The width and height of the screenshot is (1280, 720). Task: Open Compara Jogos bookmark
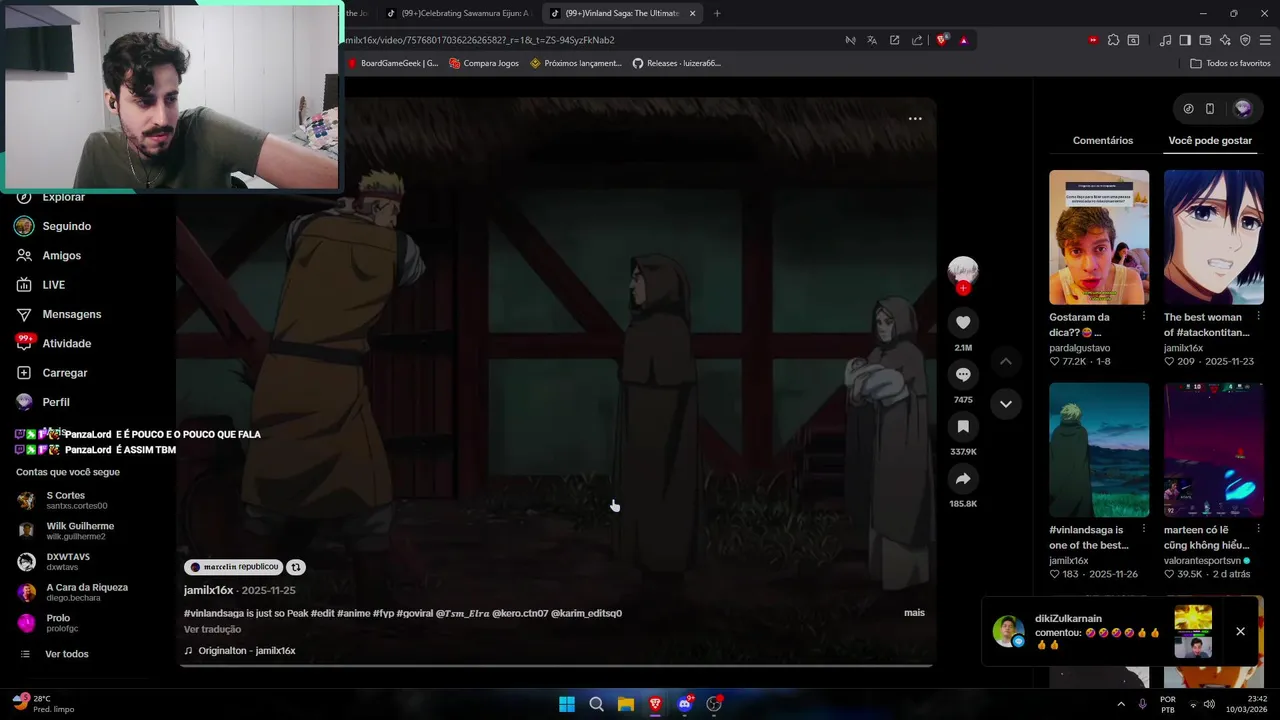point(484,63)
